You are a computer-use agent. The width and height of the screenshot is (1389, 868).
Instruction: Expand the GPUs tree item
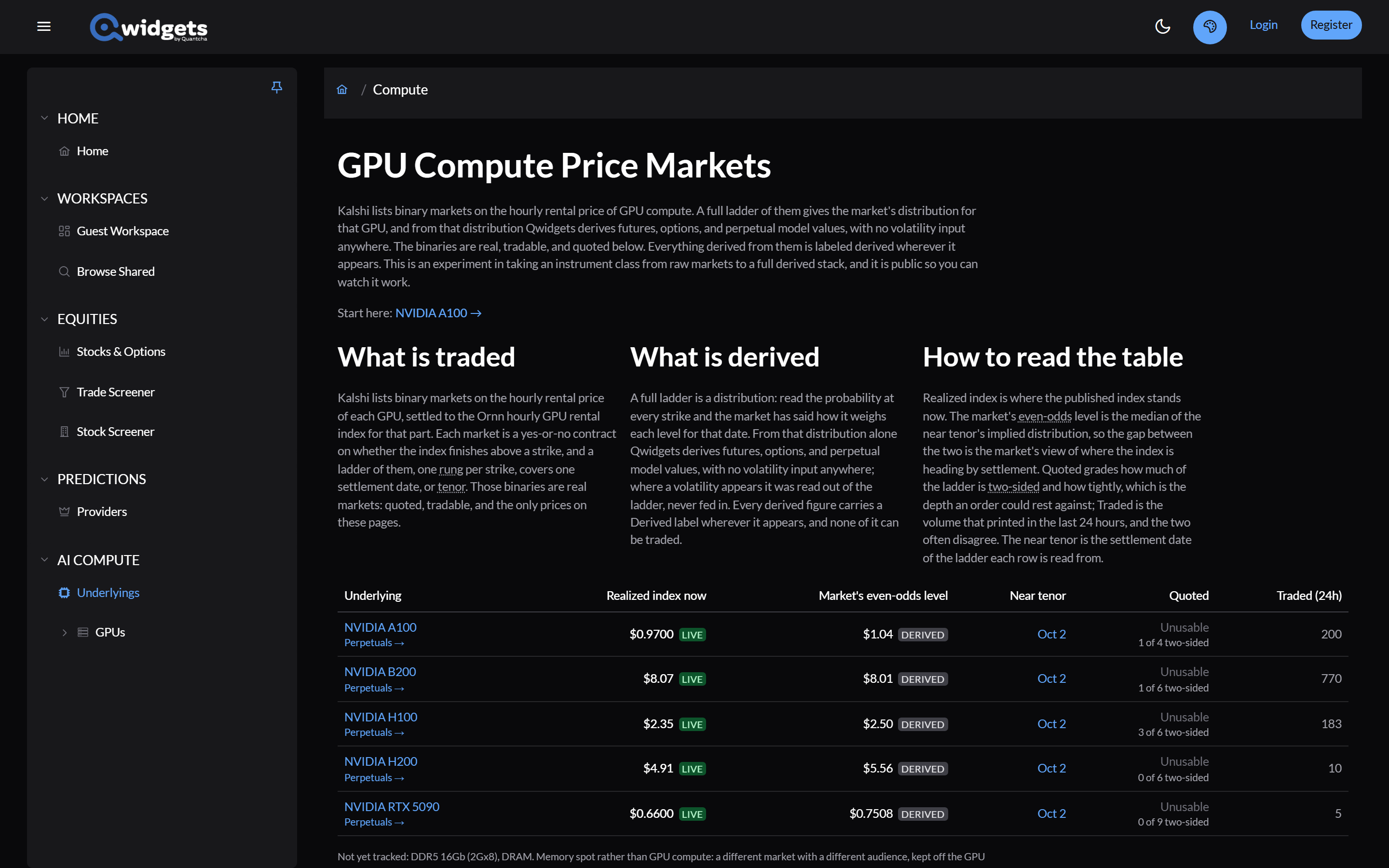(x=64, y=633)
